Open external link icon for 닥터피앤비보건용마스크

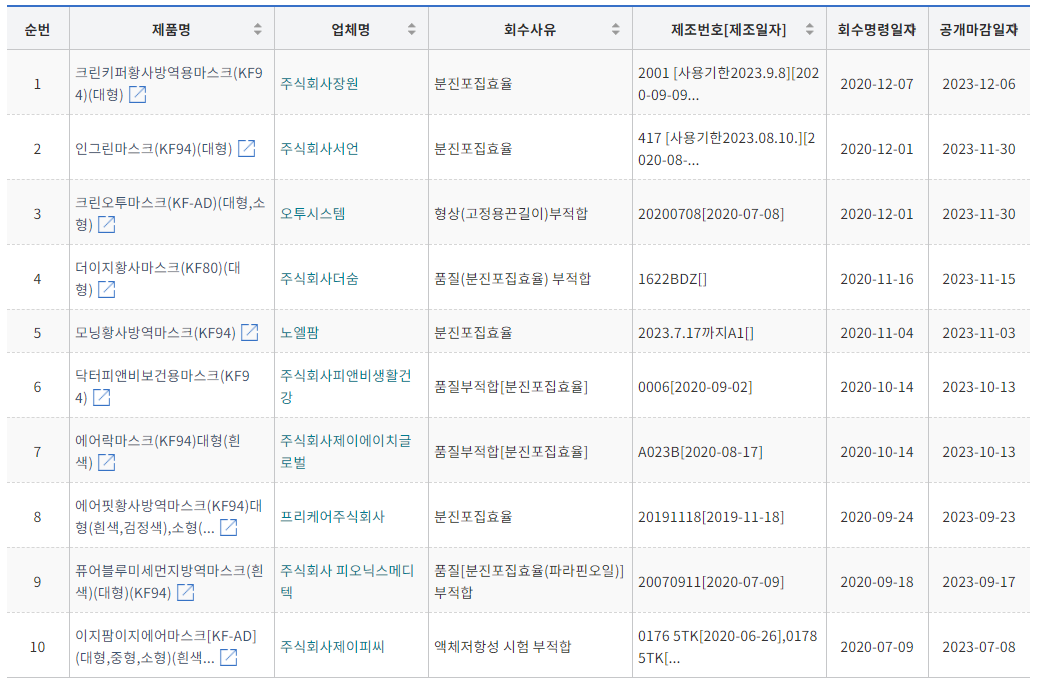tap(101, 398)
